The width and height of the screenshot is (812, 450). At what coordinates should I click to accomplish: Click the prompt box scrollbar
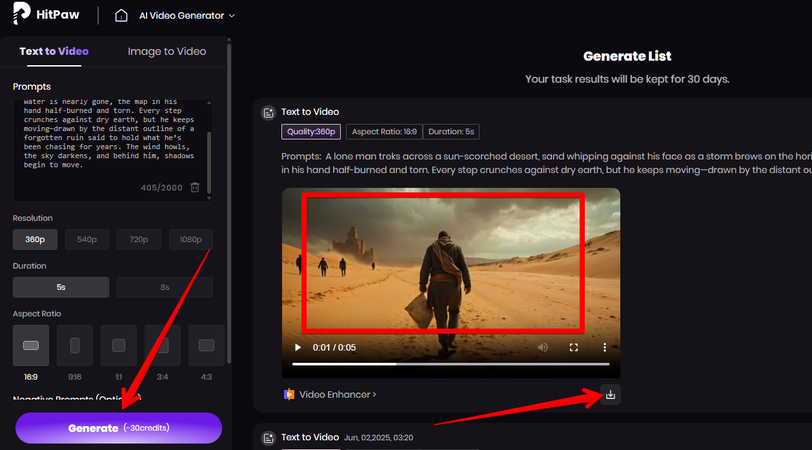pyautogui.click(x=209, y=162)
